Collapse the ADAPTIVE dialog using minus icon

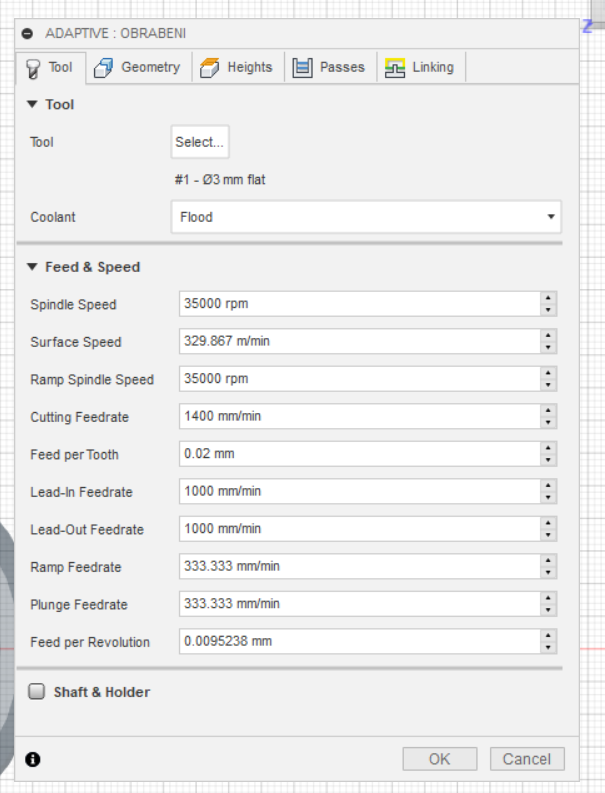click(27, 33)
